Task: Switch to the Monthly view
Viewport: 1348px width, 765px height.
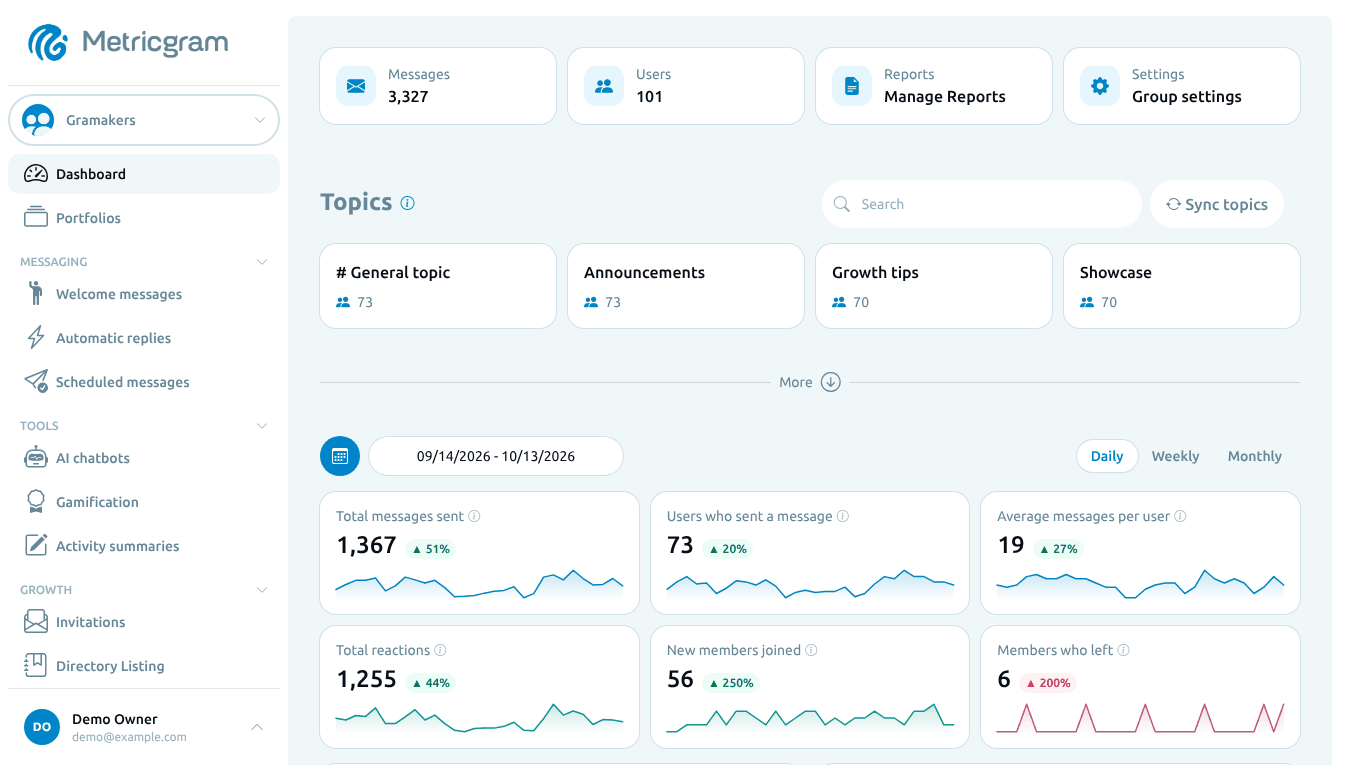Action: 1255,456
